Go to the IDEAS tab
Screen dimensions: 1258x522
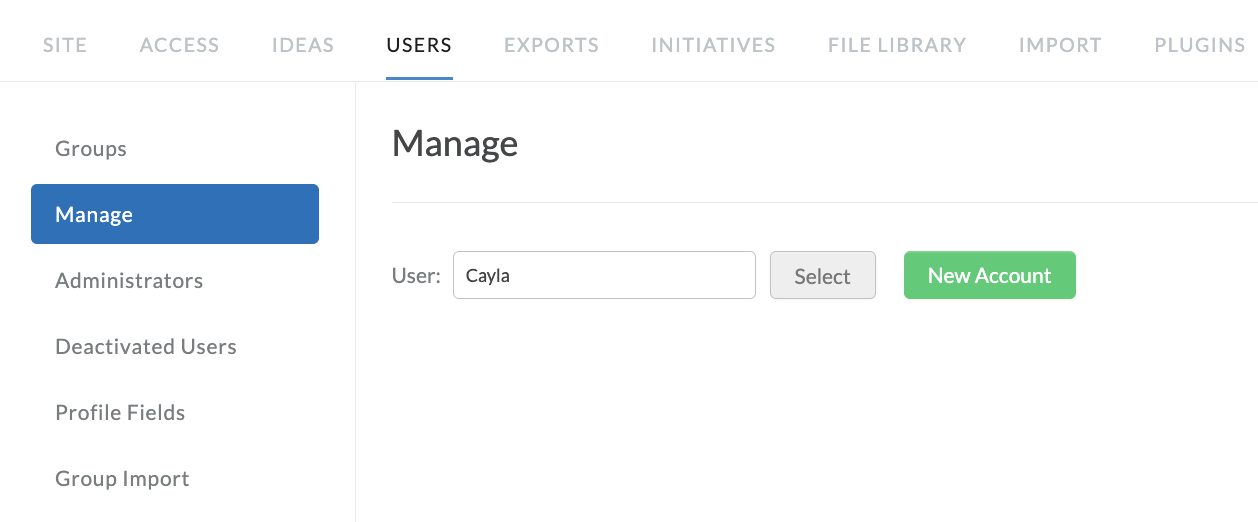tap(303, 45)
